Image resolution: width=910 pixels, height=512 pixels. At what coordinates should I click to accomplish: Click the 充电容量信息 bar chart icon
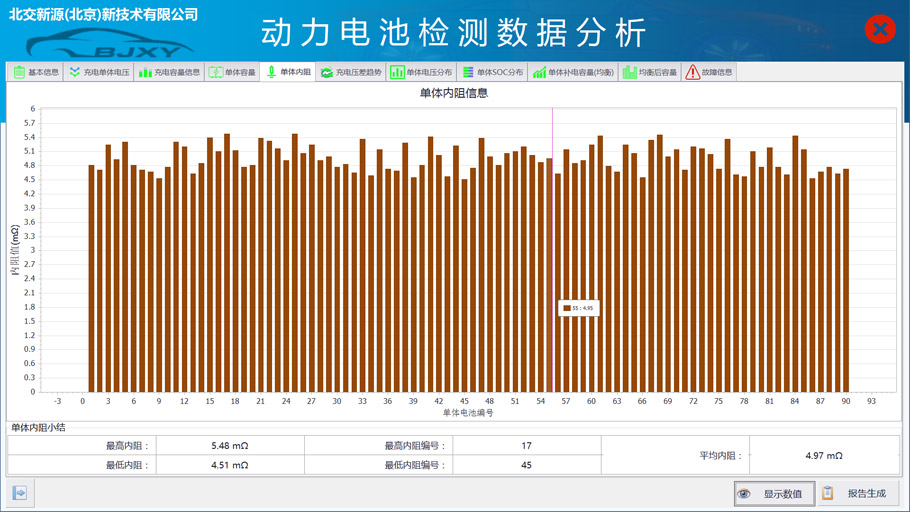coord(146,72)
